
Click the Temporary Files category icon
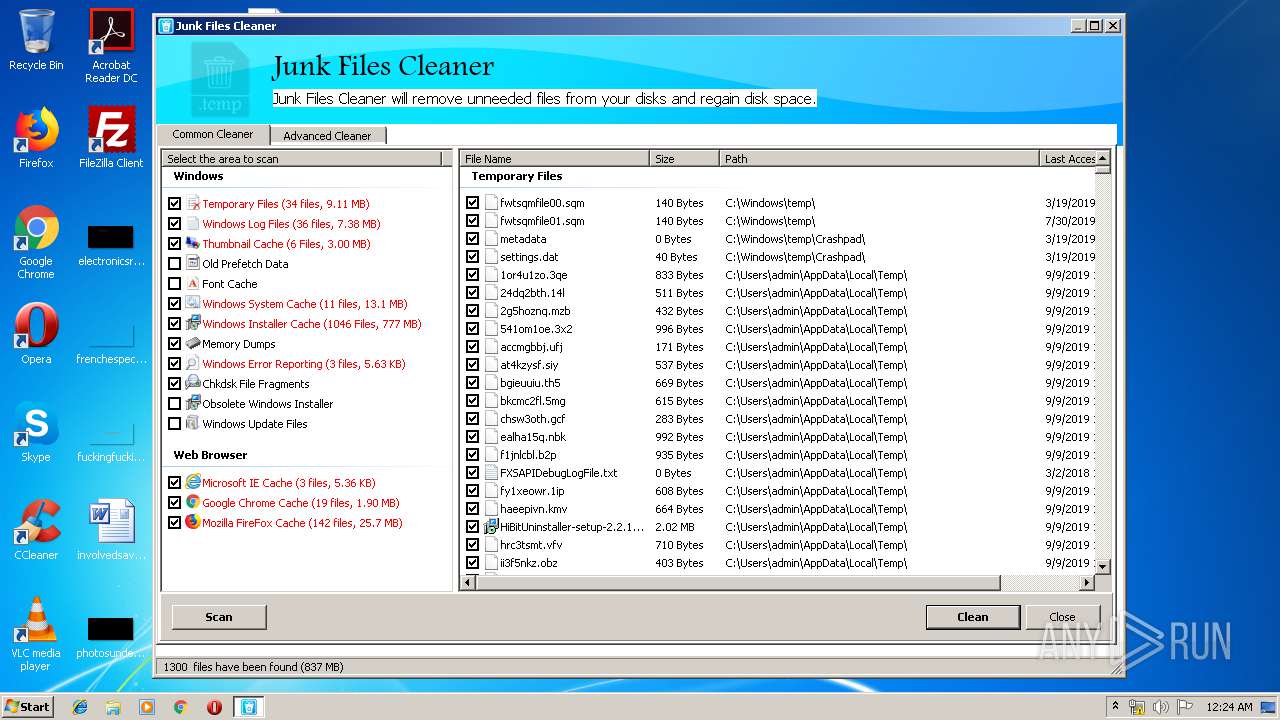point(193,204)
